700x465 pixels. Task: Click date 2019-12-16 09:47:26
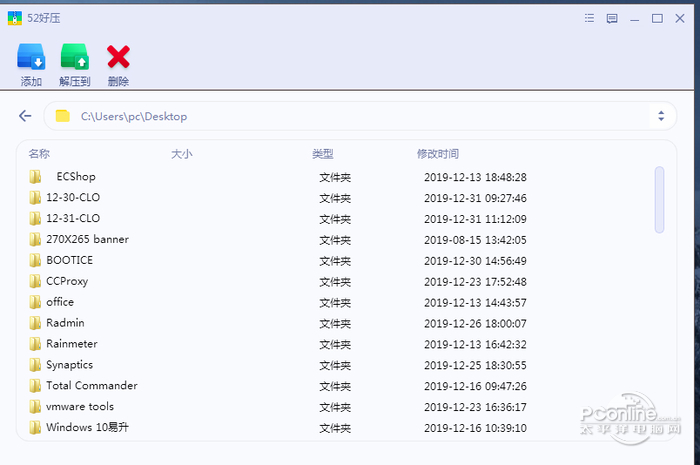[475, 386]
